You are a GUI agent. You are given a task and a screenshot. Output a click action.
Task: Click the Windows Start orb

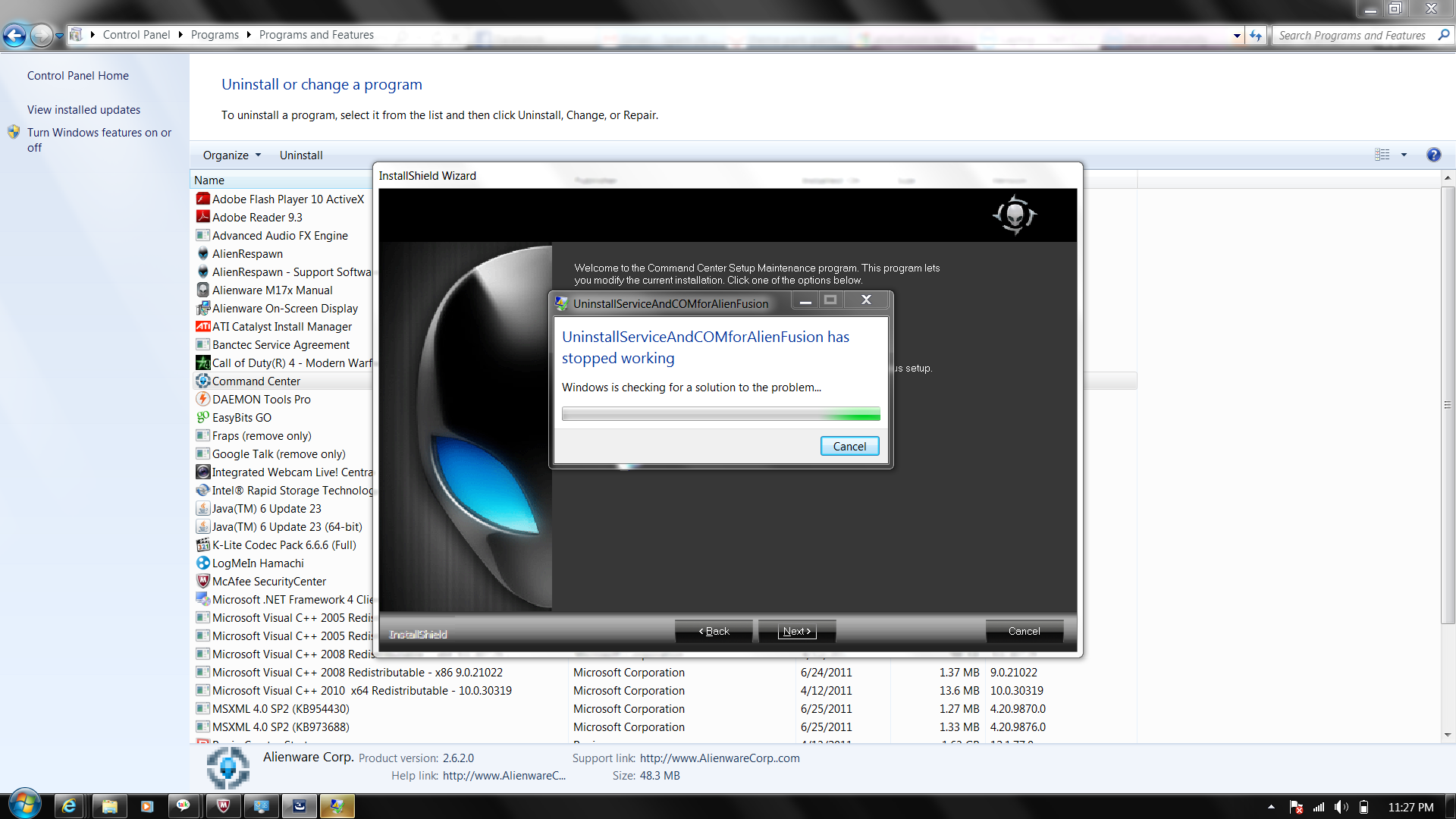click(x=24, y=805)
